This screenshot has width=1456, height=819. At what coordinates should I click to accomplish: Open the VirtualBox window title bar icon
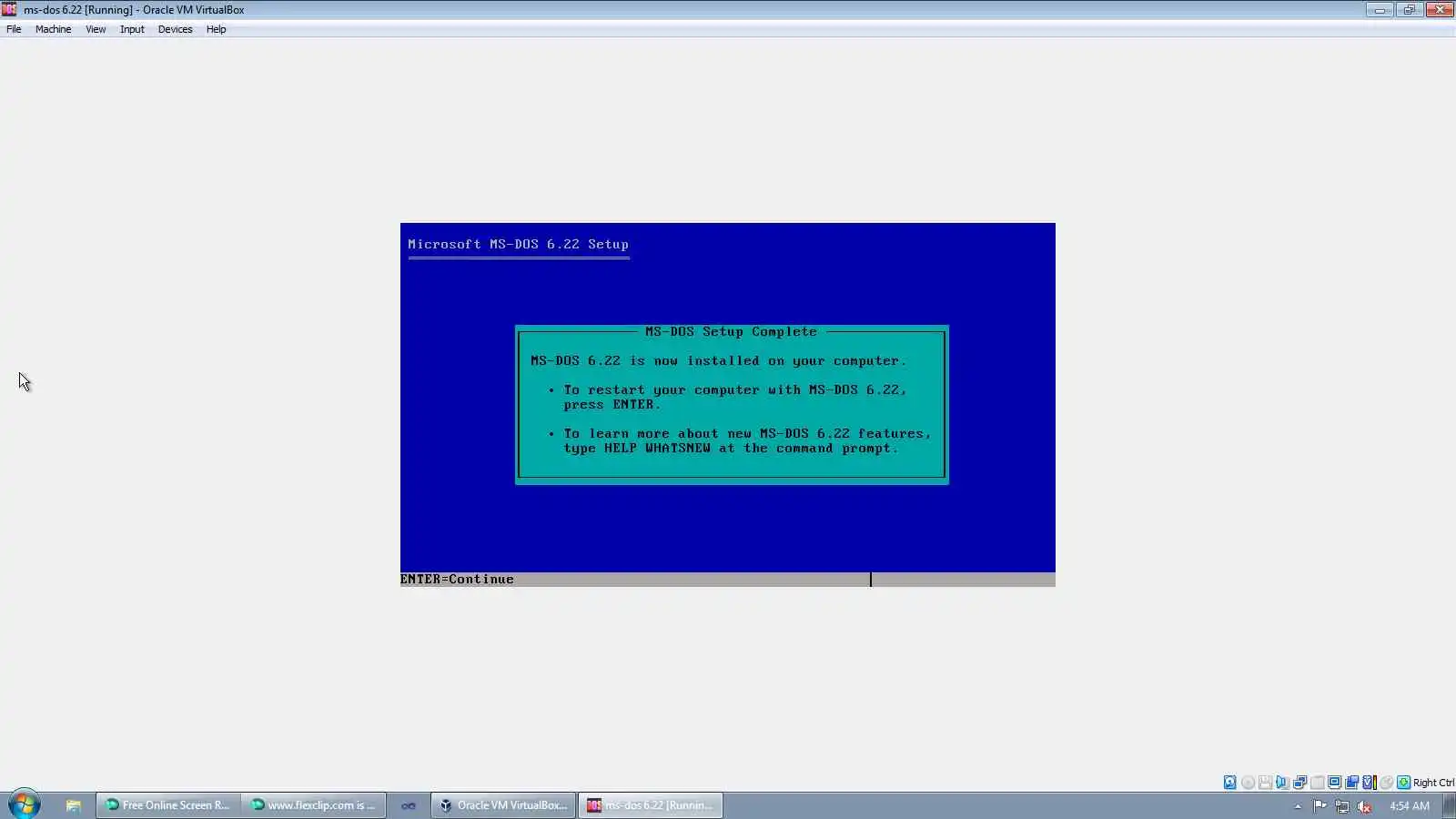click(x=9, y=9)
